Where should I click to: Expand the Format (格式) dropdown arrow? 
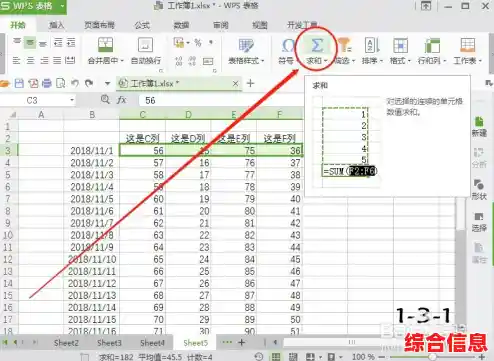point(409,61)
